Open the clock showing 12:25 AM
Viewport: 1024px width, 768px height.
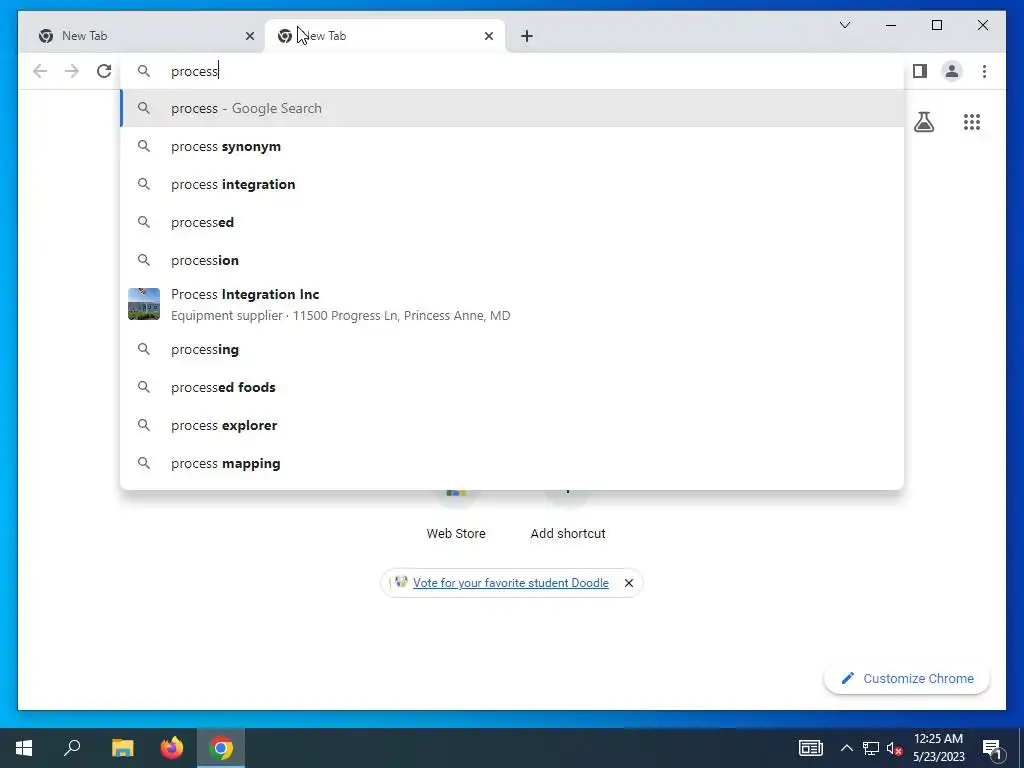pyautogui.click(x=938, y=748)
